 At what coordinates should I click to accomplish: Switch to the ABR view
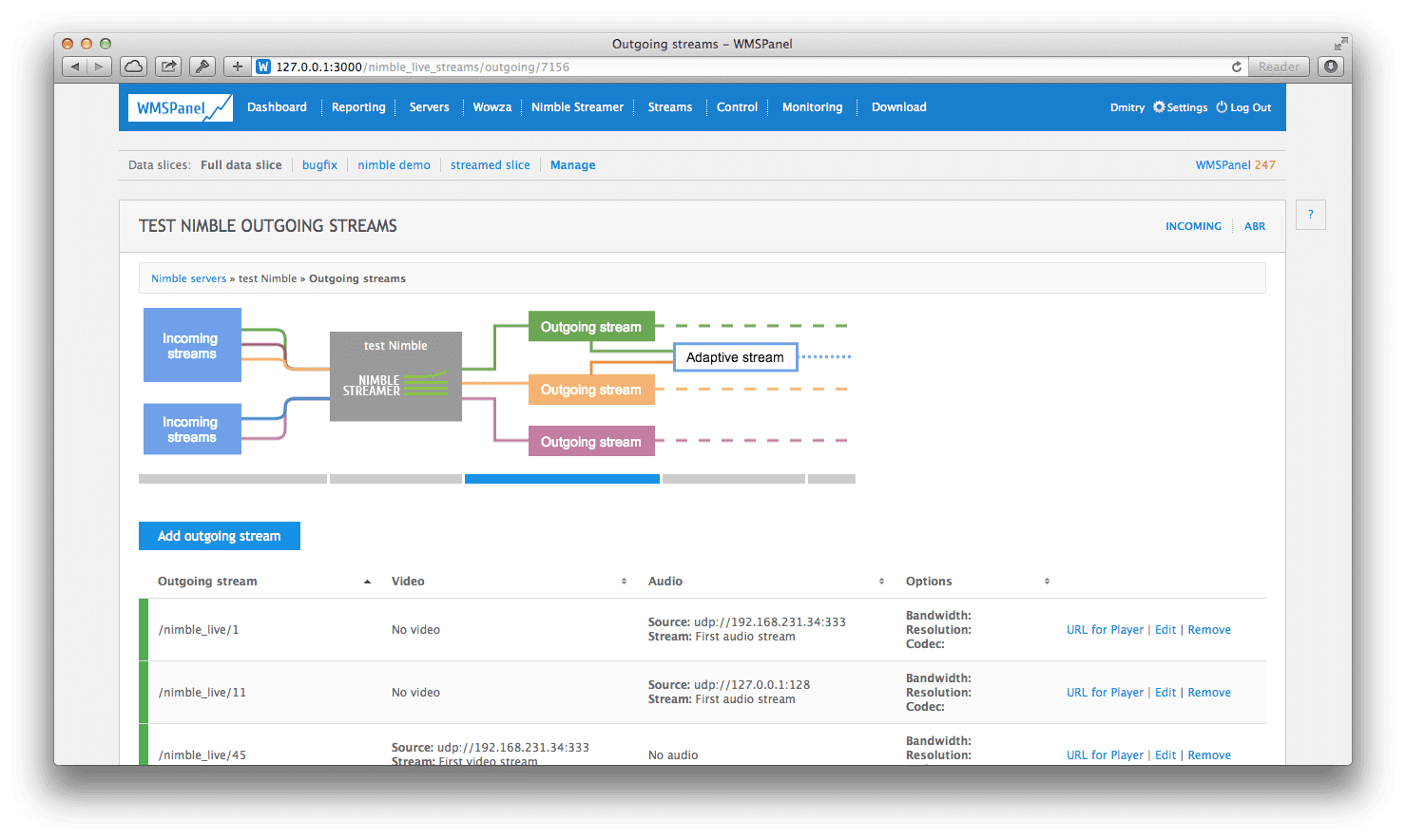[x=1255, y=226]
